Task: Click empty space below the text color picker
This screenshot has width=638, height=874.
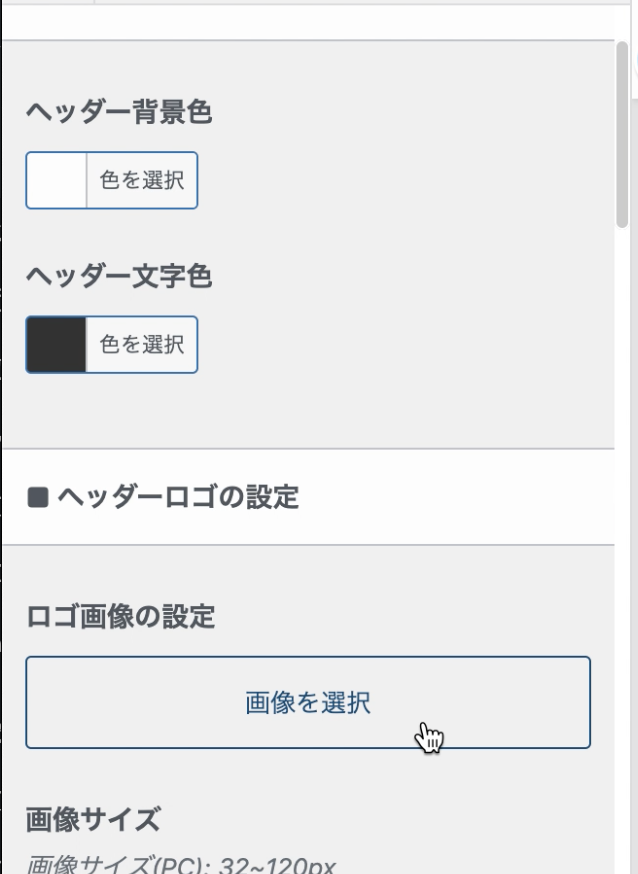Action: (x=300, y=412)
